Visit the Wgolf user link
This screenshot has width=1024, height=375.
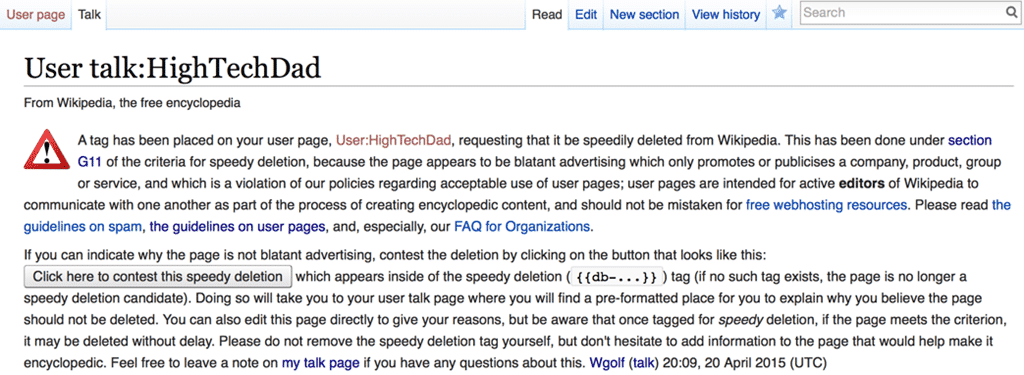click(607, 363)
